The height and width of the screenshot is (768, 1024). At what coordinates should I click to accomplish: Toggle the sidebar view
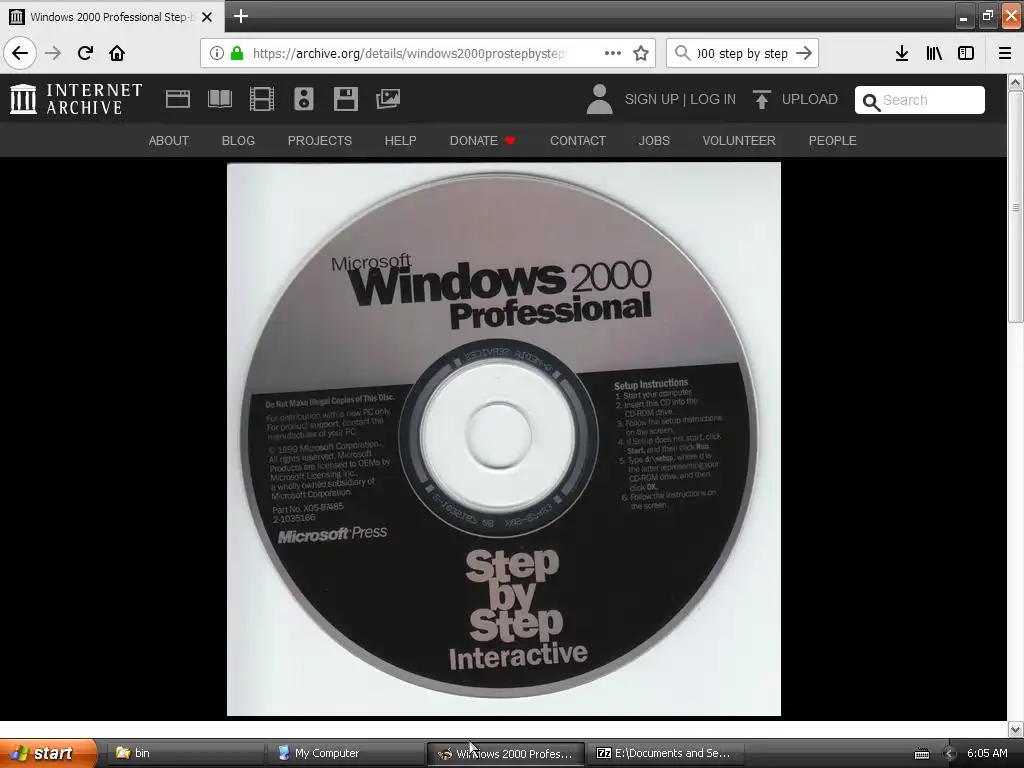click(966, 53)
